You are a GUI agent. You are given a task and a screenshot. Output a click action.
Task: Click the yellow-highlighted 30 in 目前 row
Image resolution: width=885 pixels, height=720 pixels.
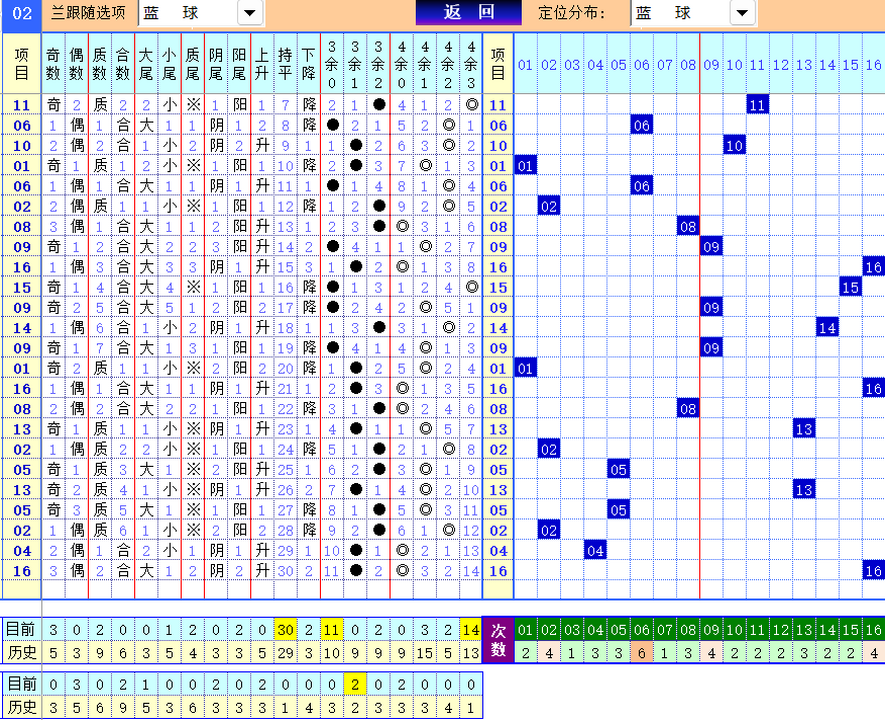coord(285,629)
